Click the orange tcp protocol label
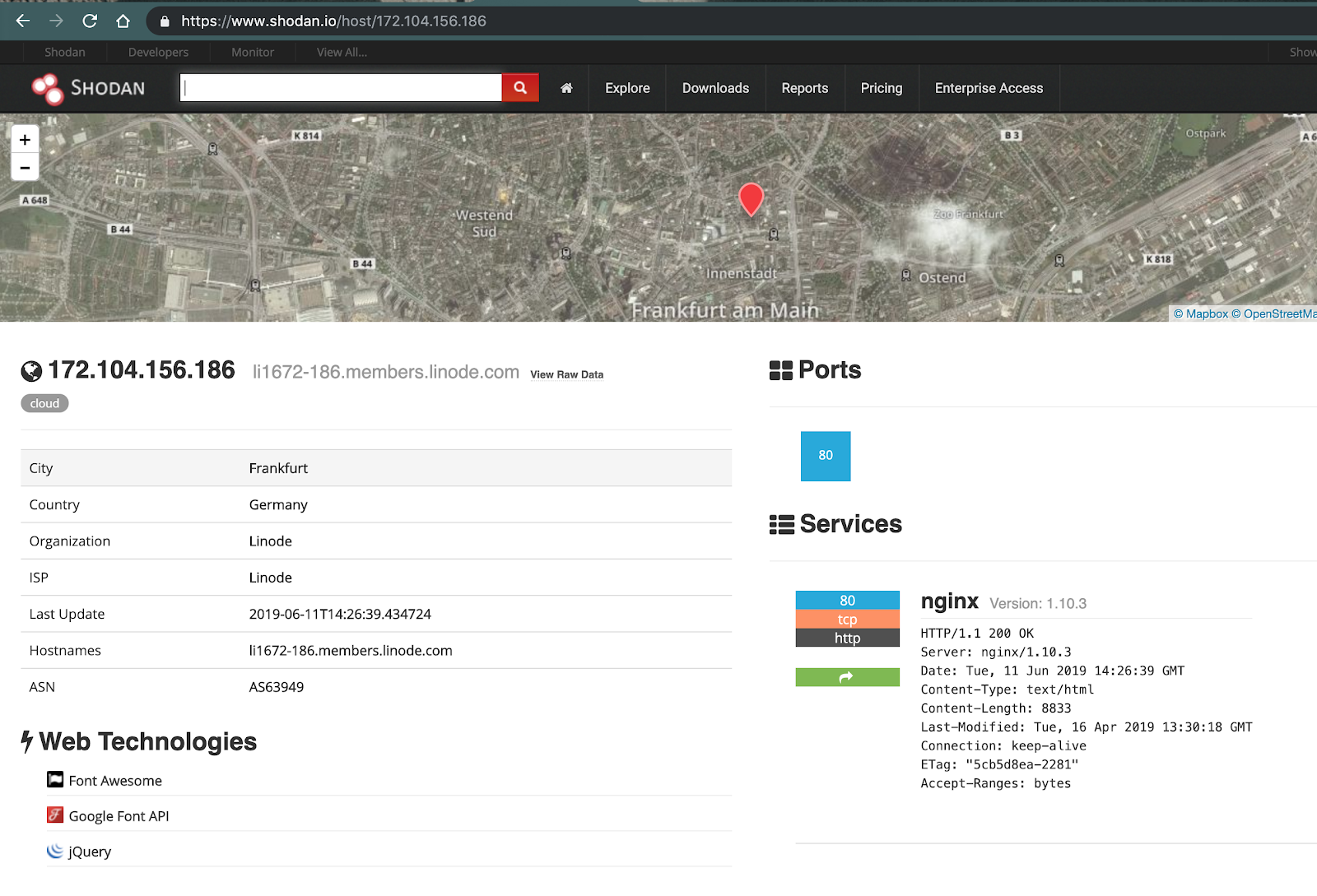1317x896 pixels. [x=847, y=620]
